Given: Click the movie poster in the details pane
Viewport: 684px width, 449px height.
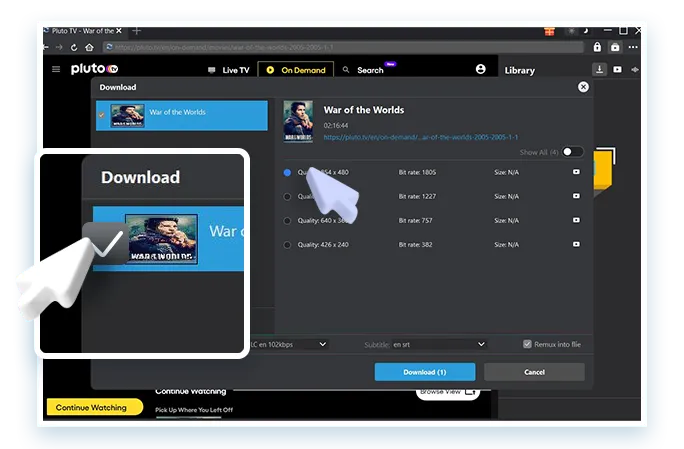Looking at the screenshot, I should pos(298,121).
